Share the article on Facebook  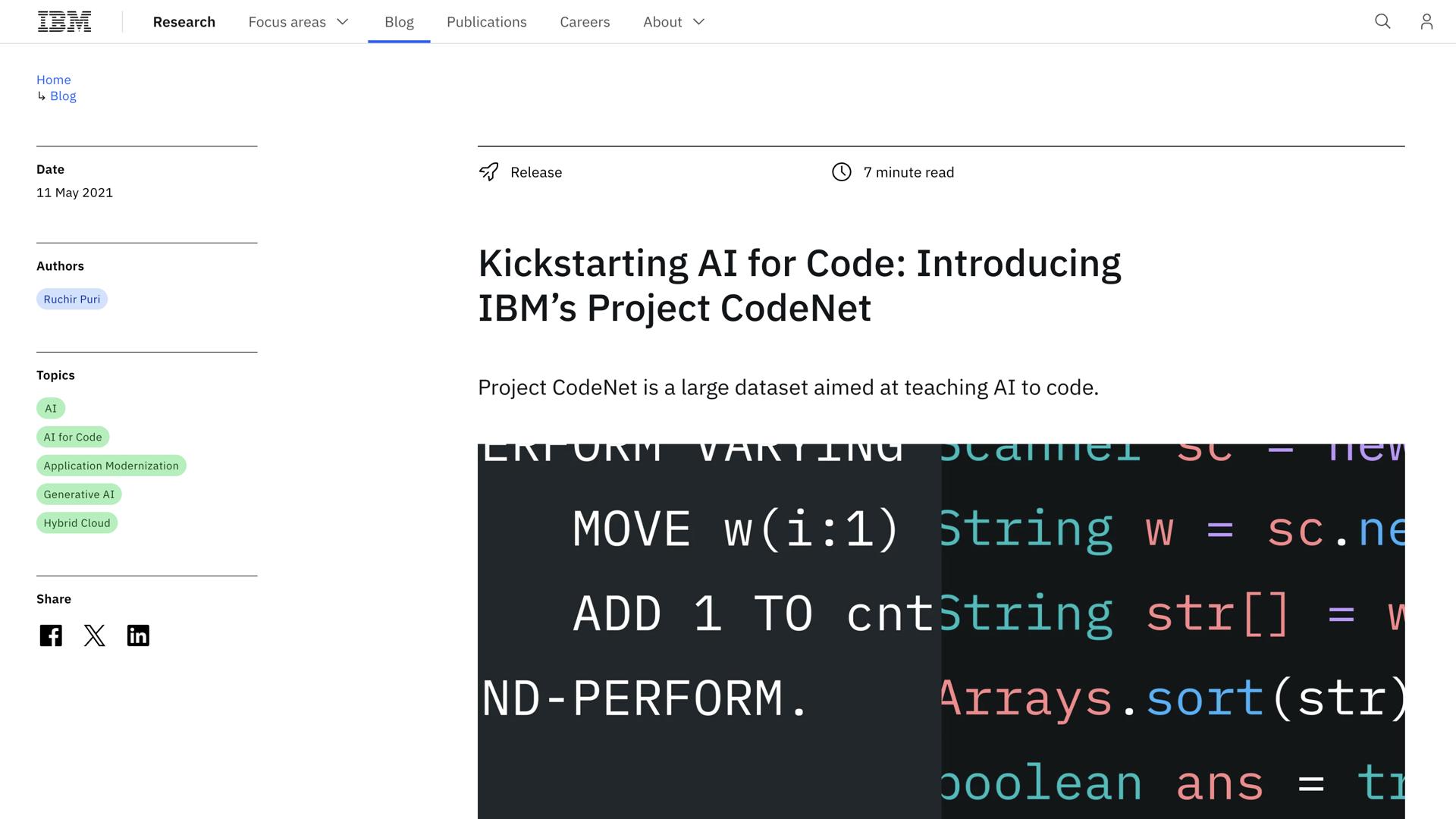click(x=50, y=635)
